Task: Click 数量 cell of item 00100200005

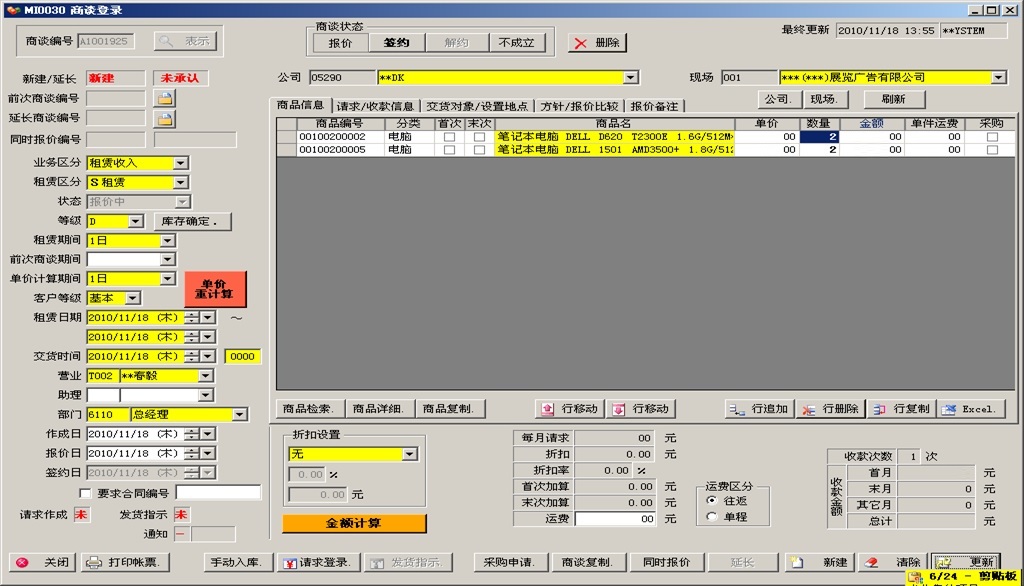Action: point(819,150)
